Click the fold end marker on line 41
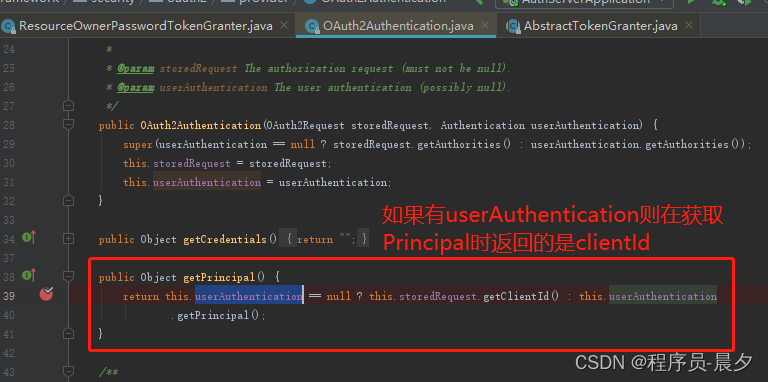The width and height of the screenshot is (768, 382). click(69, 334)
